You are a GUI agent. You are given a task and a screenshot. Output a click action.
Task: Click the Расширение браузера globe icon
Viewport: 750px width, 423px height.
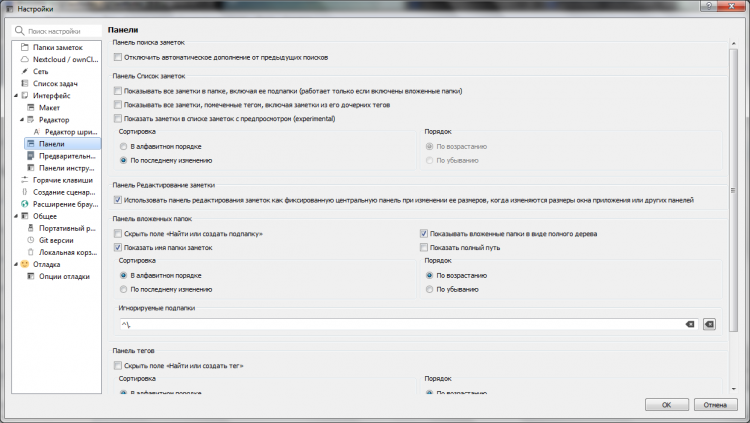[x=24, y=203]
